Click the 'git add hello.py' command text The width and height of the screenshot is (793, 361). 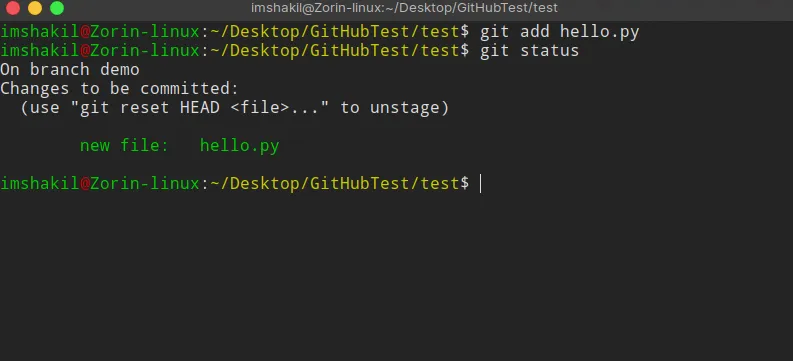tap(559, 32)
